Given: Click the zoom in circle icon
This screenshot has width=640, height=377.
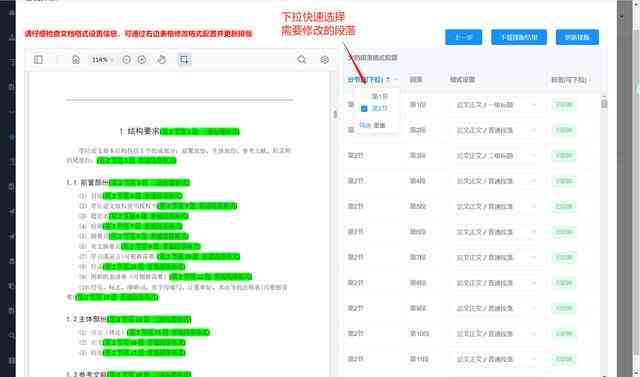Looking at the screenshot, I should (142, 60).
